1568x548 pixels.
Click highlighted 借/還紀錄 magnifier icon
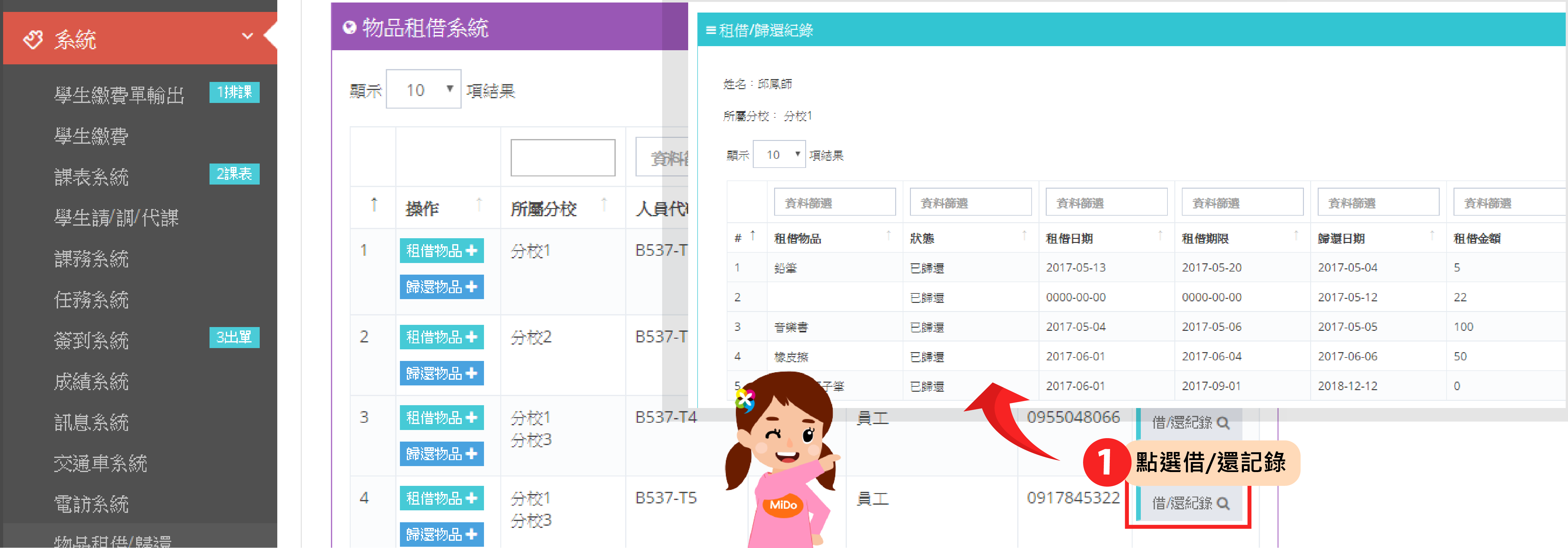click(x=1223, y=503)
